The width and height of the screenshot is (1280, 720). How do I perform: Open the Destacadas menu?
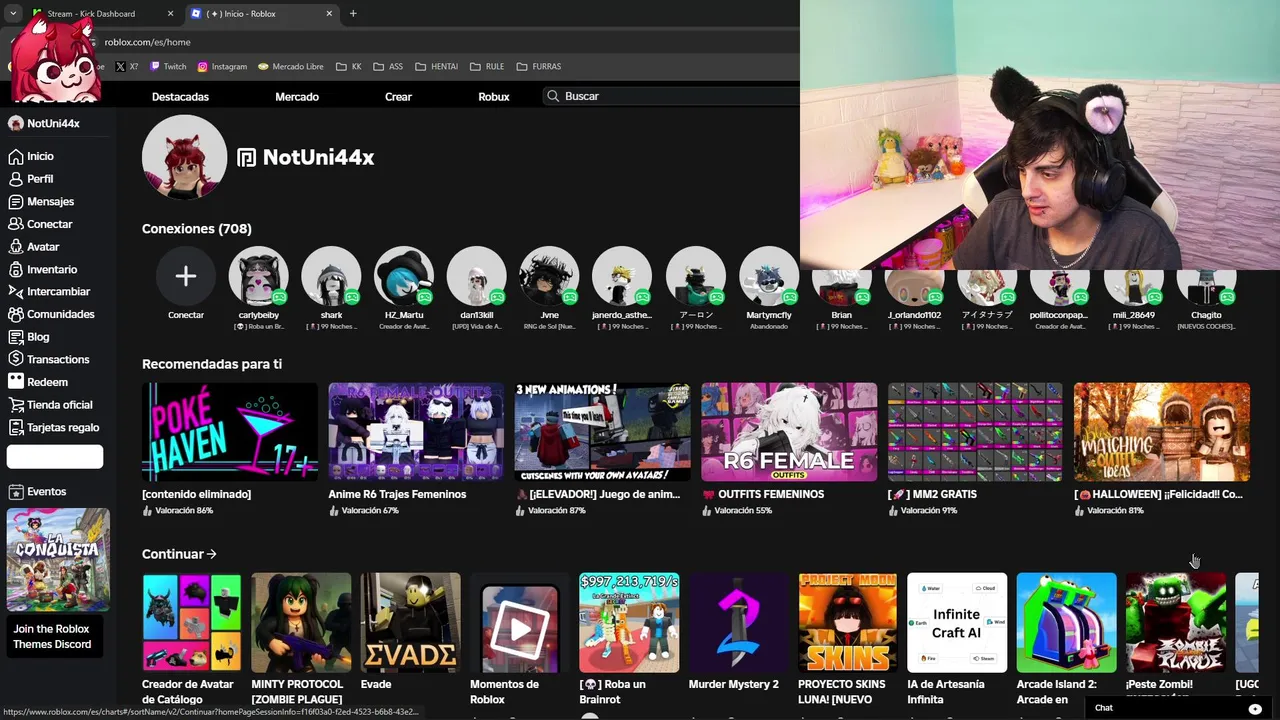click(x=180, y=97)
